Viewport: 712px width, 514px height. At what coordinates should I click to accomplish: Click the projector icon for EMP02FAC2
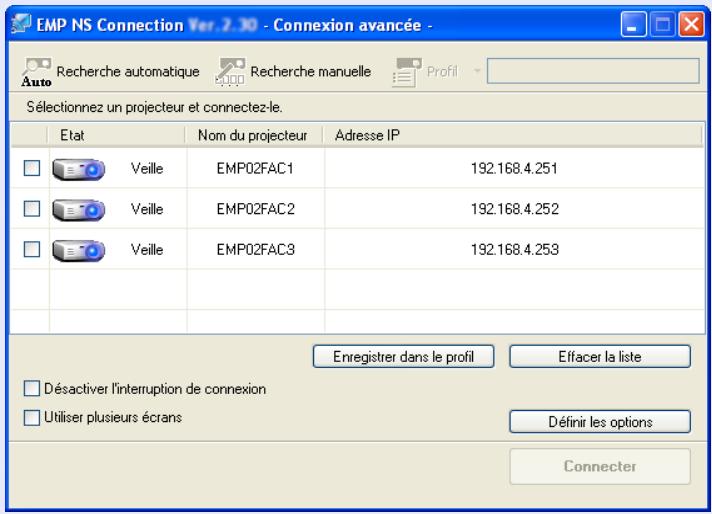point(79,210)
